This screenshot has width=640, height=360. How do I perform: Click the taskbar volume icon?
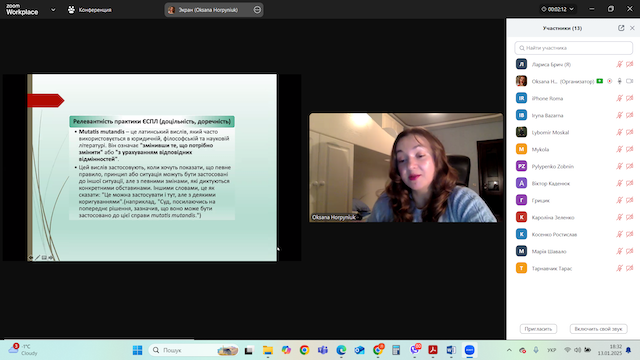(577, 350)
